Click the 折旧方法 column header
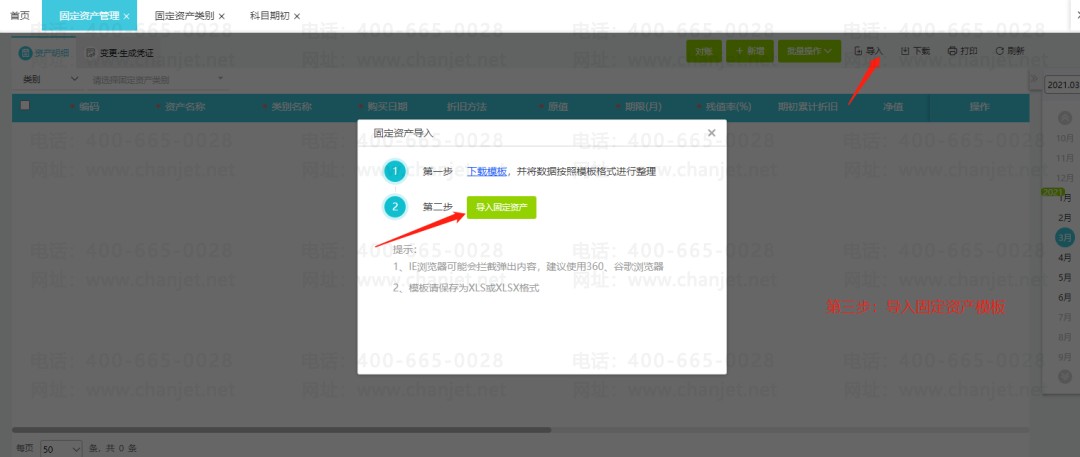 (x=466, y=107)
